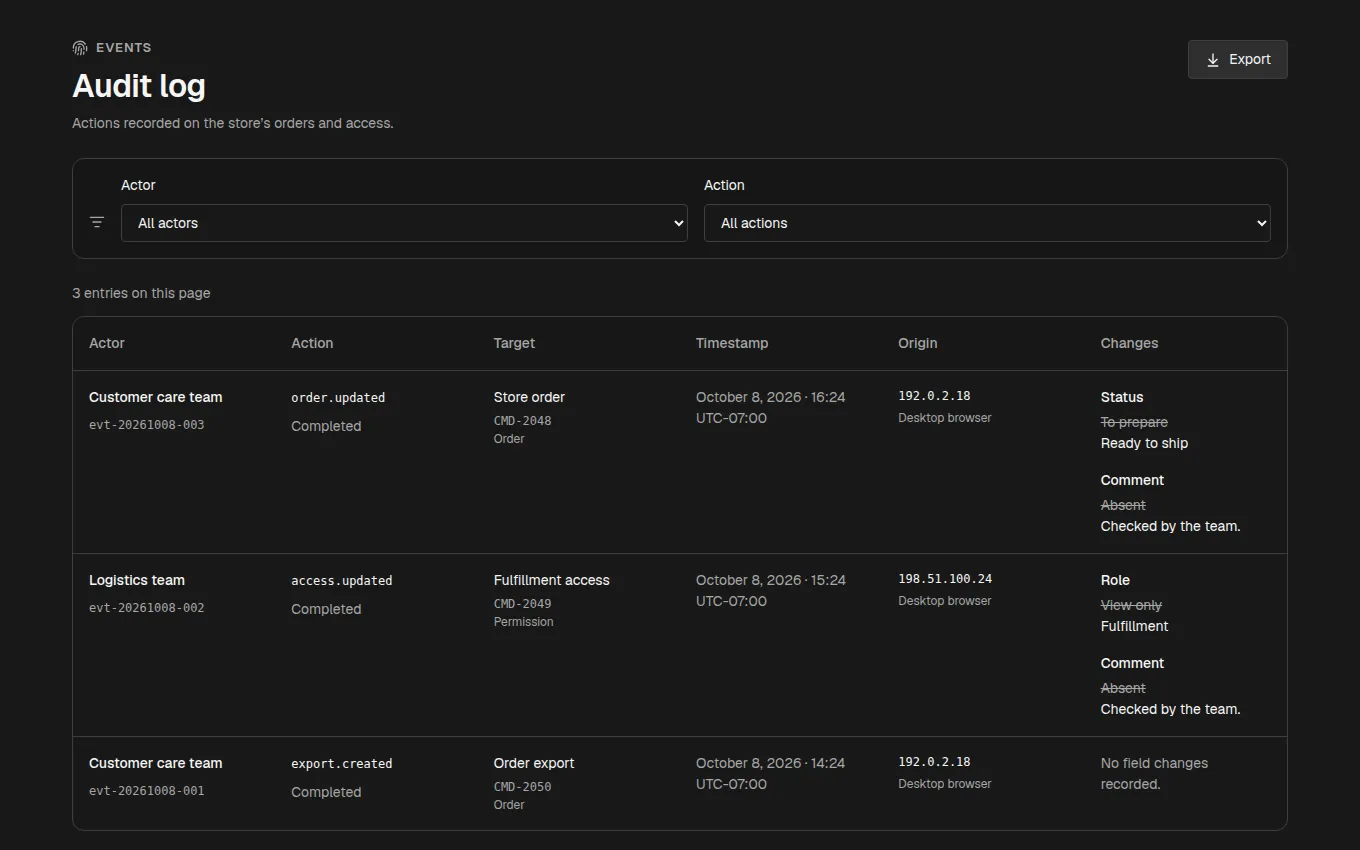The width and height of the screenshot is (1360, 850).
Task: Click the struck-through To prepare value
Action: pyautogui.click(x=1134, y=422)
